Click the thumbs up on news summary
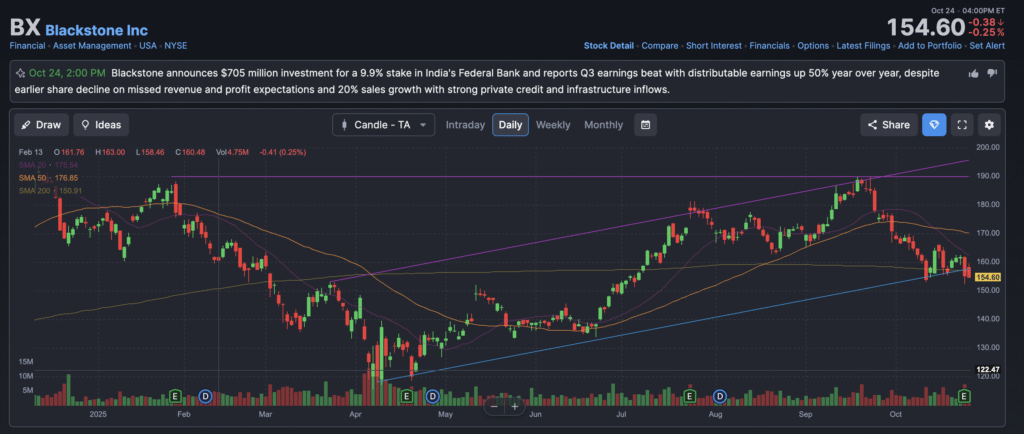1024x434 pixels. click(974, 73)
